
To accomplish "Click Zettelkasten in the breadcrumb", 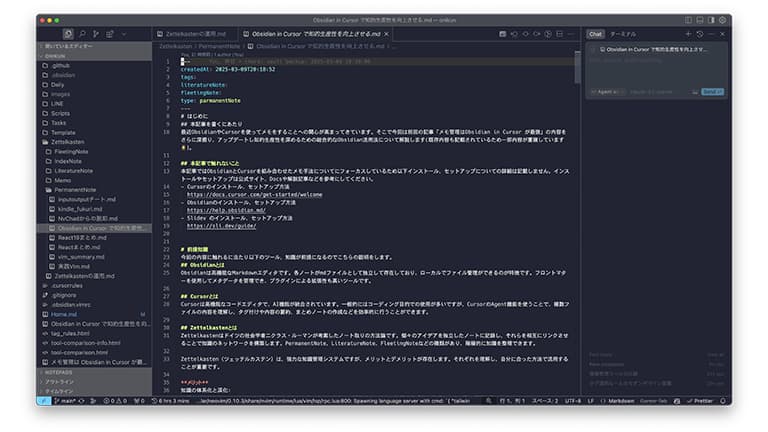I will tap(176, 46).
